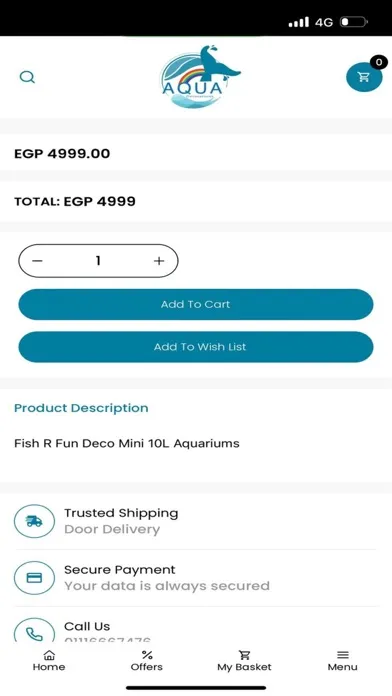This screenshot has width=392, height=696.
Task: Open the shopping cart icon in header
Action: 364,77
